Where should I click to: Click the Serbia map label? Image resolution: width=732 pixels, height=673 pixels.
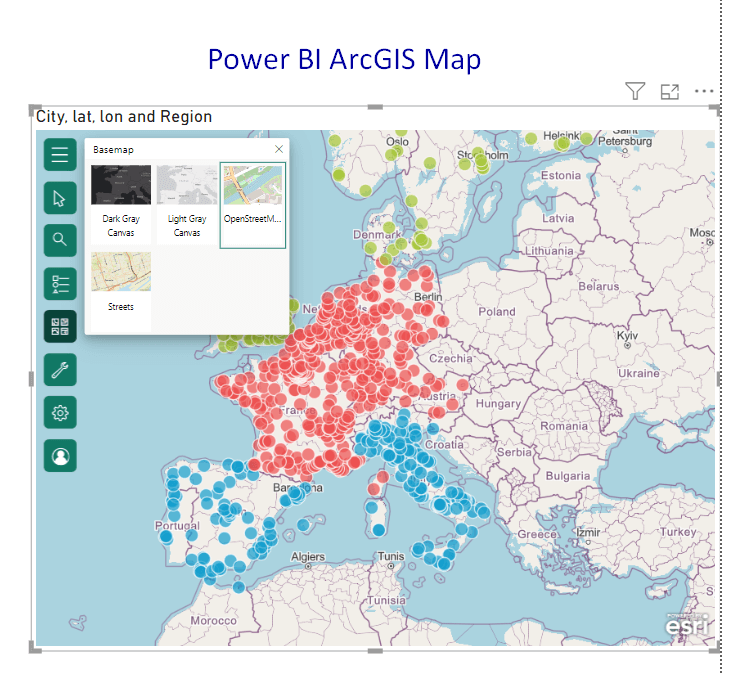pos(514,452)
